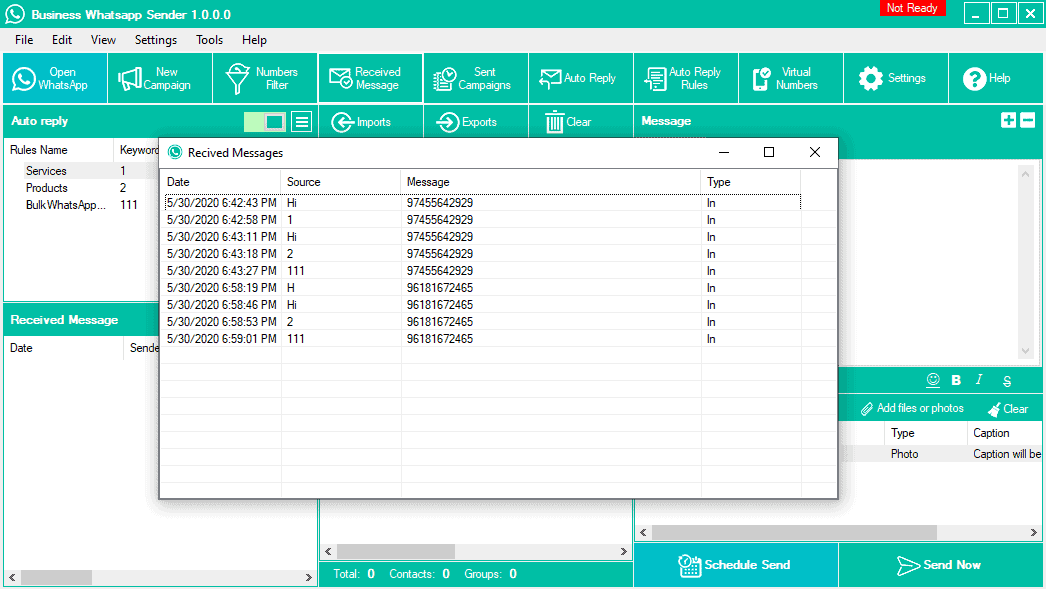Open the View menu

pos(103,40)
